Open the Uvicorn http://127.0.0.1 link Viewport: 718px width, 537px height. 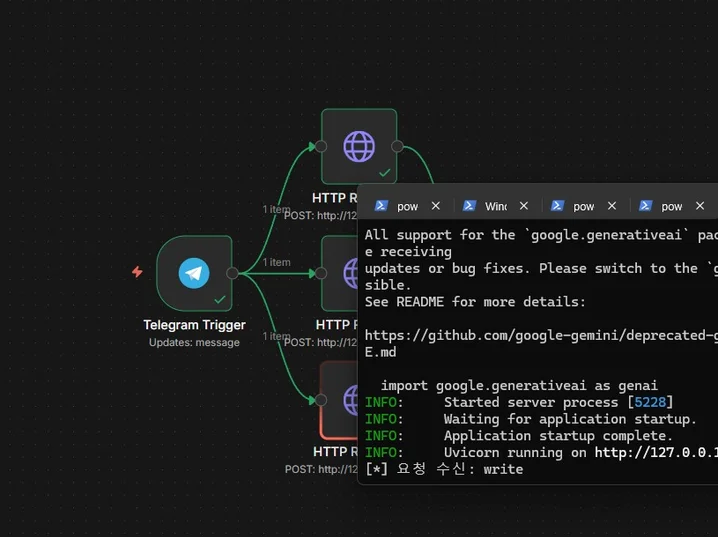[655, 453]
